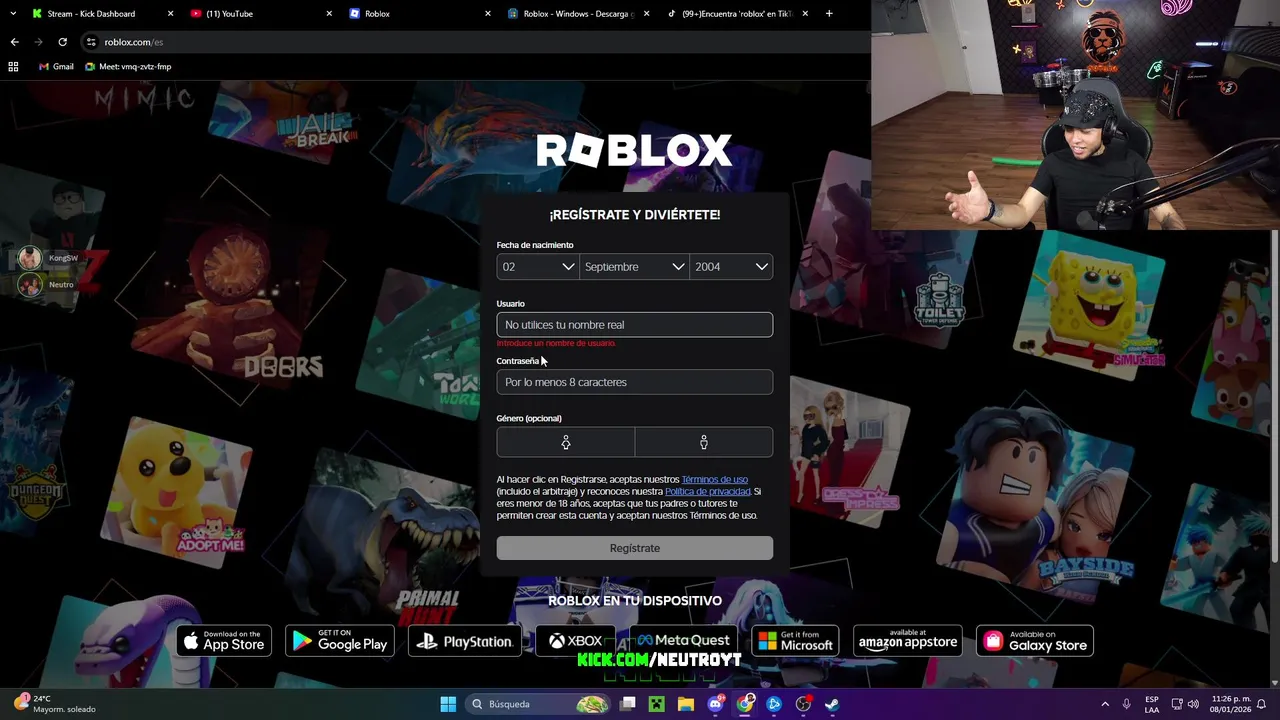Image resolution: width=1280 pixels, height=720 pixels.
Task: Close the Roblox Windows Descarga tab
Action: 647,14
